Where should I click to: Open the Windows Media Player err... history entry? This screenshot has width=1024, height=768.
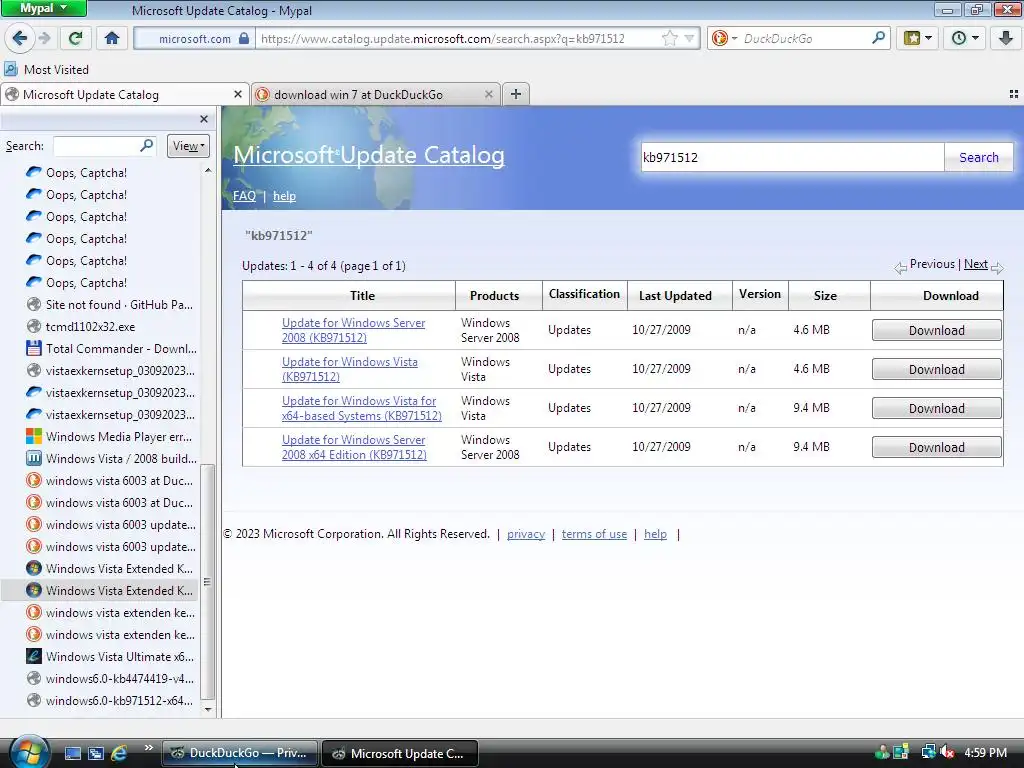(109, 436)
